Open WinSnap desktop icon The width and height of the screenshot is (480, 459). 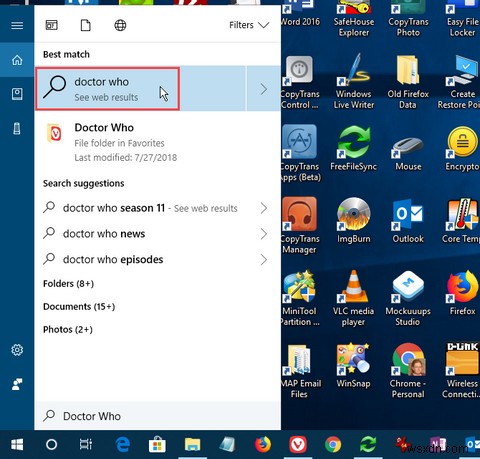(354, 366)
